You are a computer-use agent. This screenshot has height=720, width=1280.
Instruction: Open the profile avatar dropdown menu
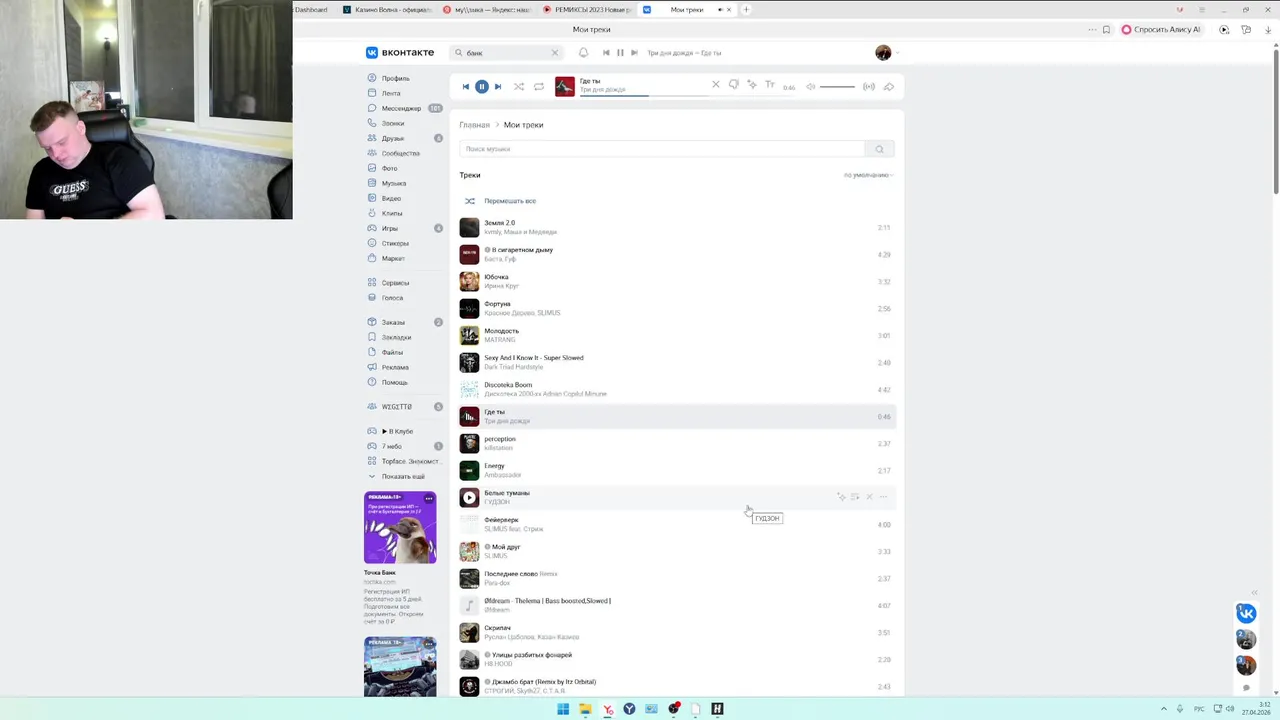click(886, 53)
